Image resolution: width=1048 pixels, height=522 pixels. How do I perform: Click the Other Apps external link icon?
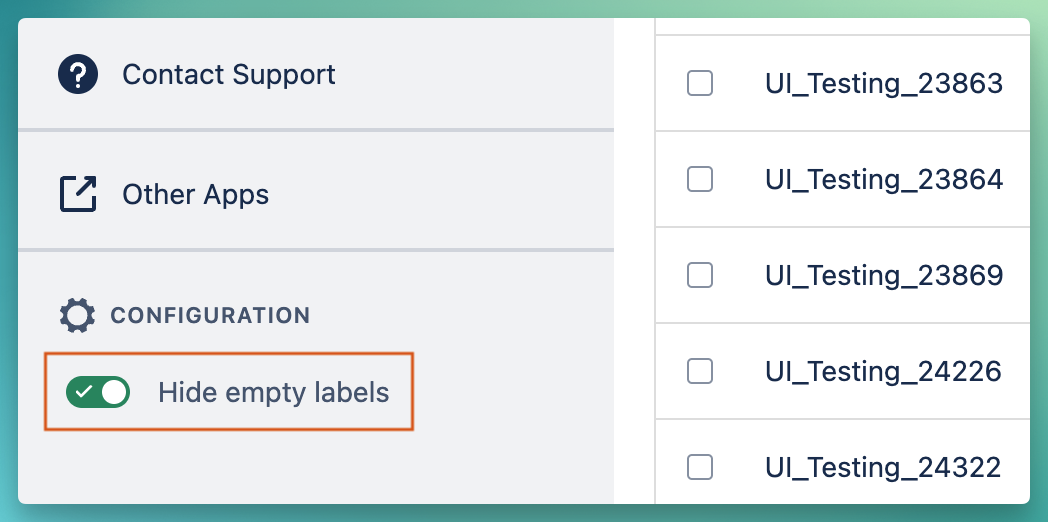(x=78, y=194)
